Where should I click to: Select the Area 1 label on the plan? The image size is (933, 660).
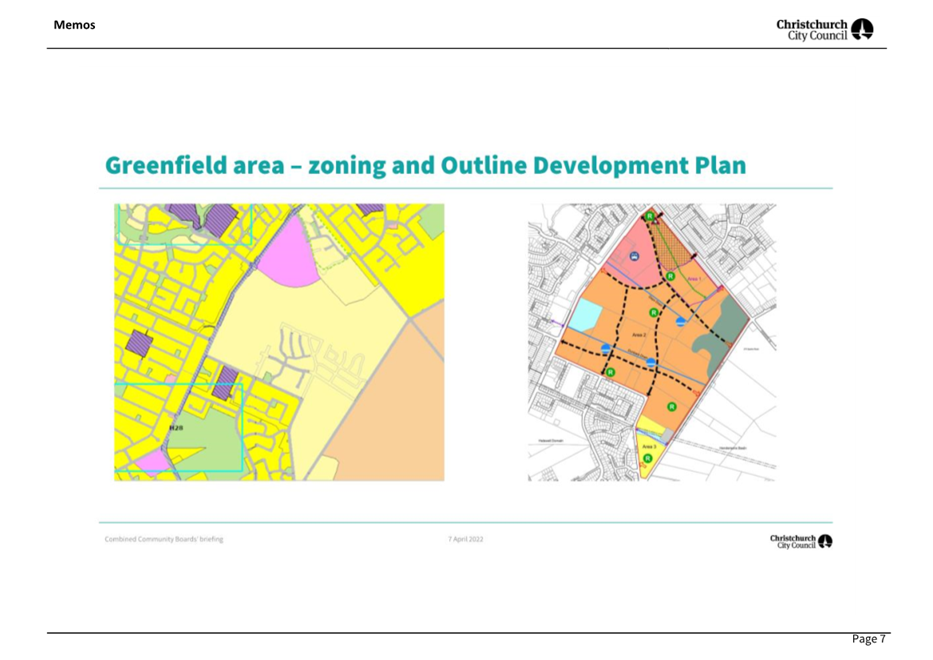click(696, 278)
